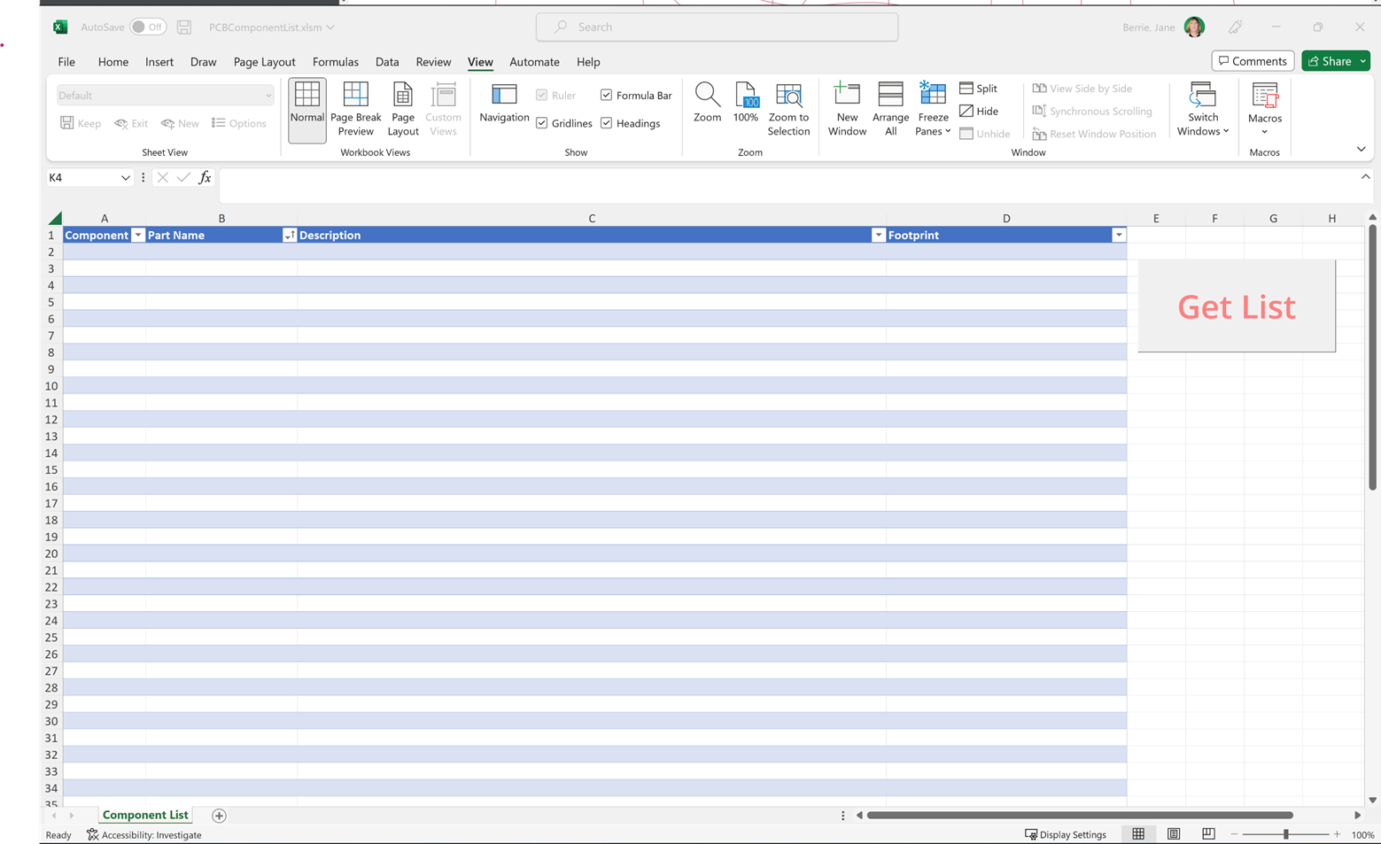Select the Component List sheet tab
The width and height of the screenshot is (1381, 844).
pos(145,815)
